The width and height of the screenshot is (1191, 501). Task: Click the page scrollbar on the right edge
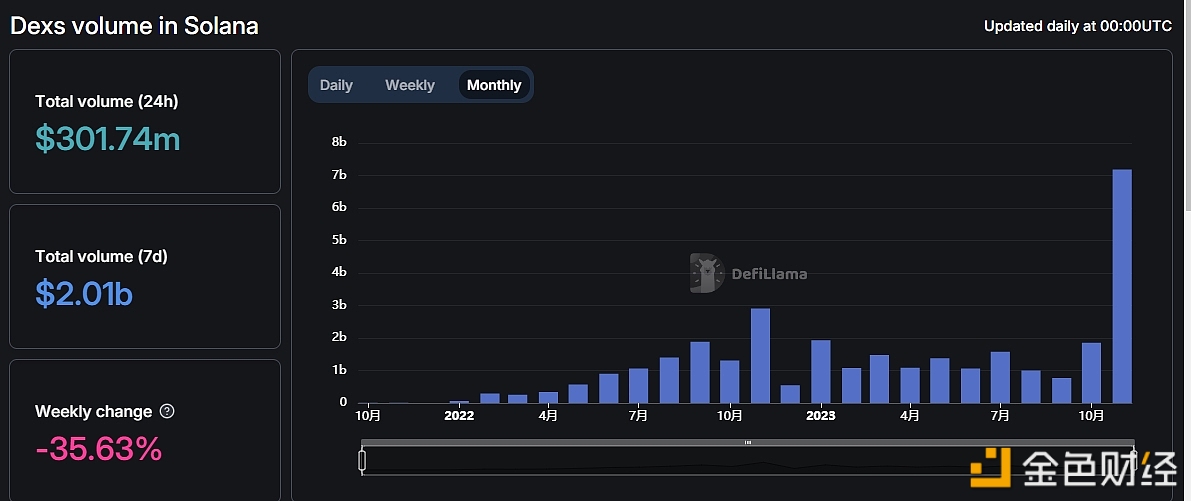[x=1187, y=106]
